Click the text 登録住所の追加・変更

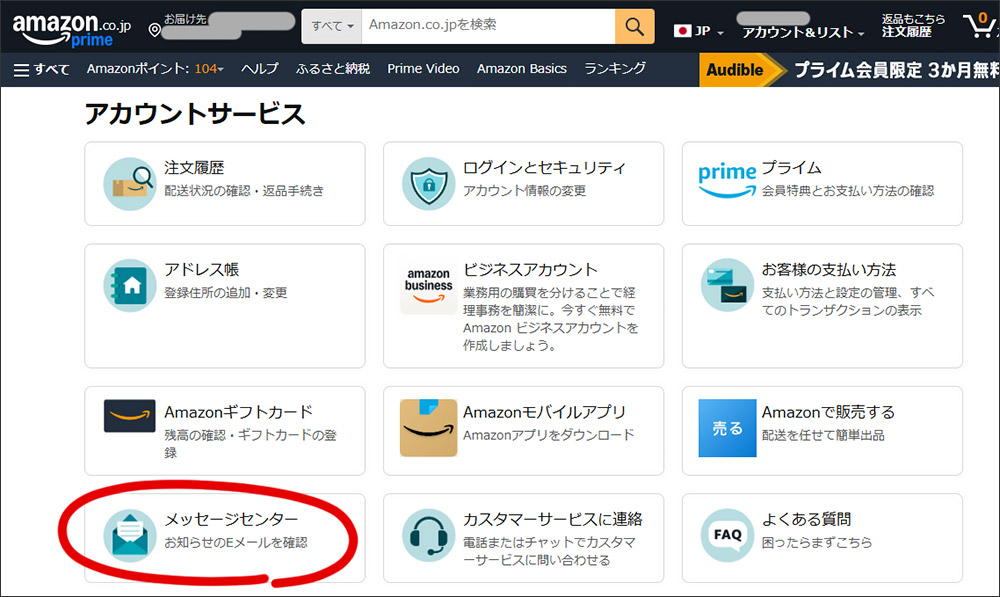226,293
